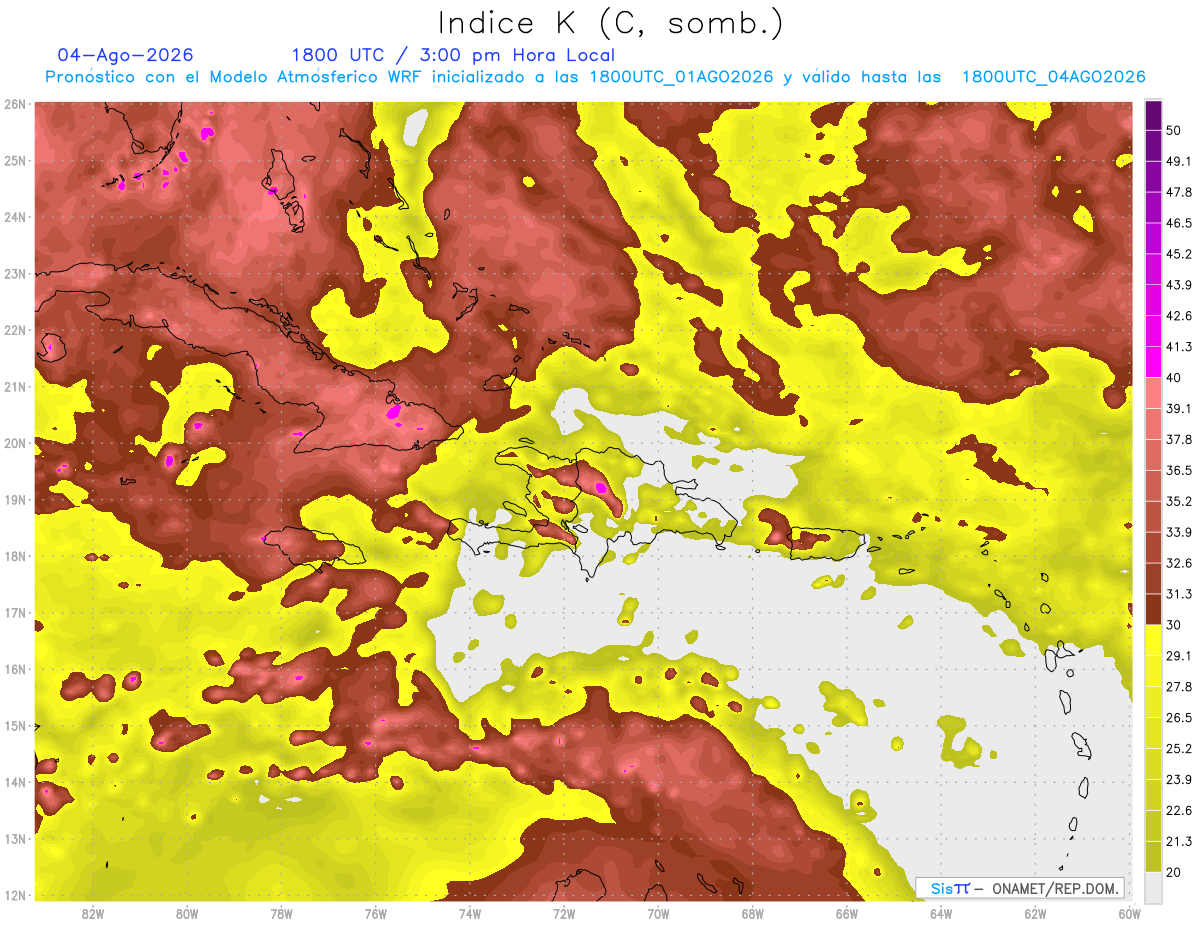Click the '76W' longitude label

tap(375, 914)
